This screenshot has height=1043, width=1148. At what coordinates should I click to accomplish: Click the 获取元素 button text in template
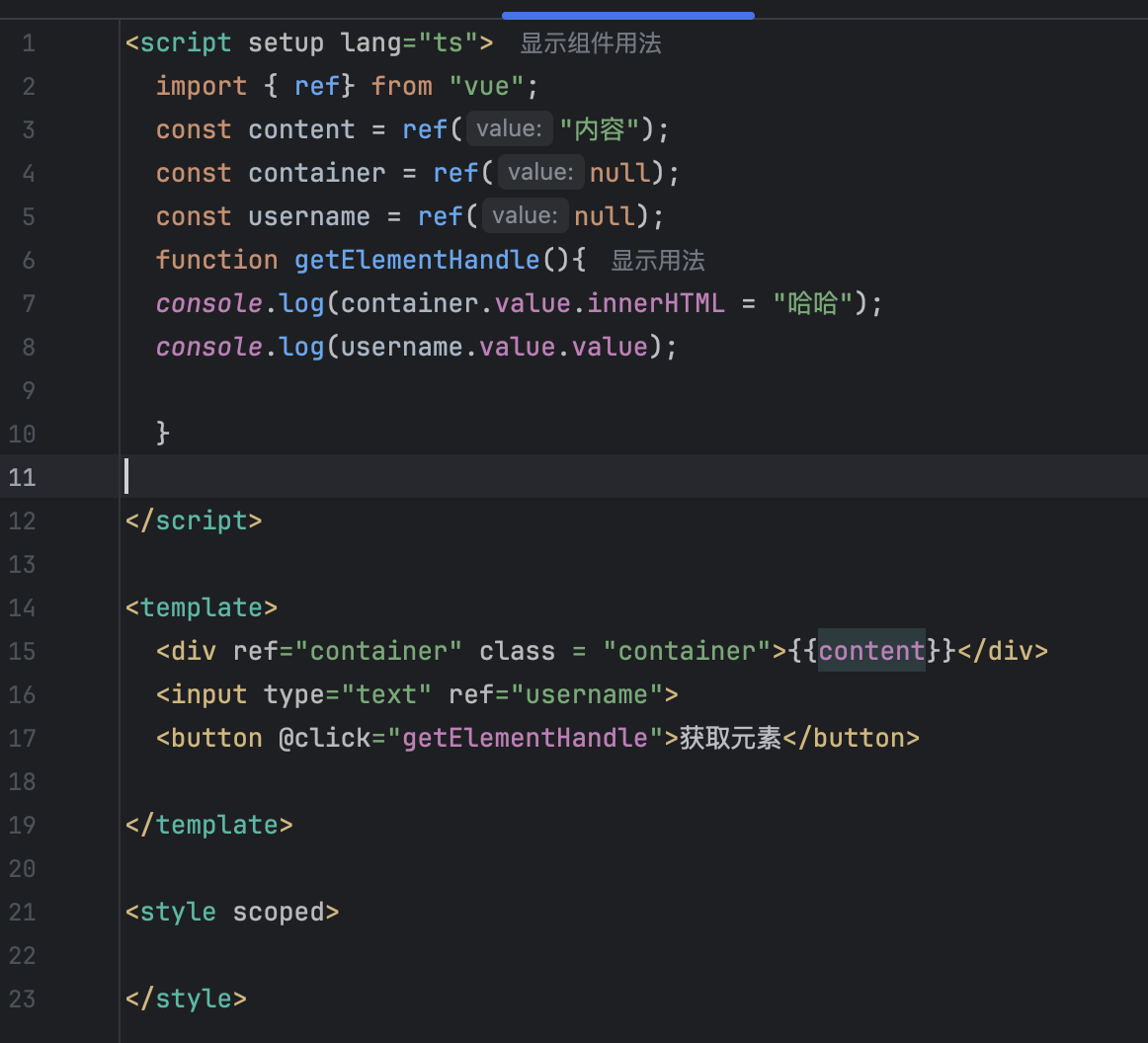(730, 738)
